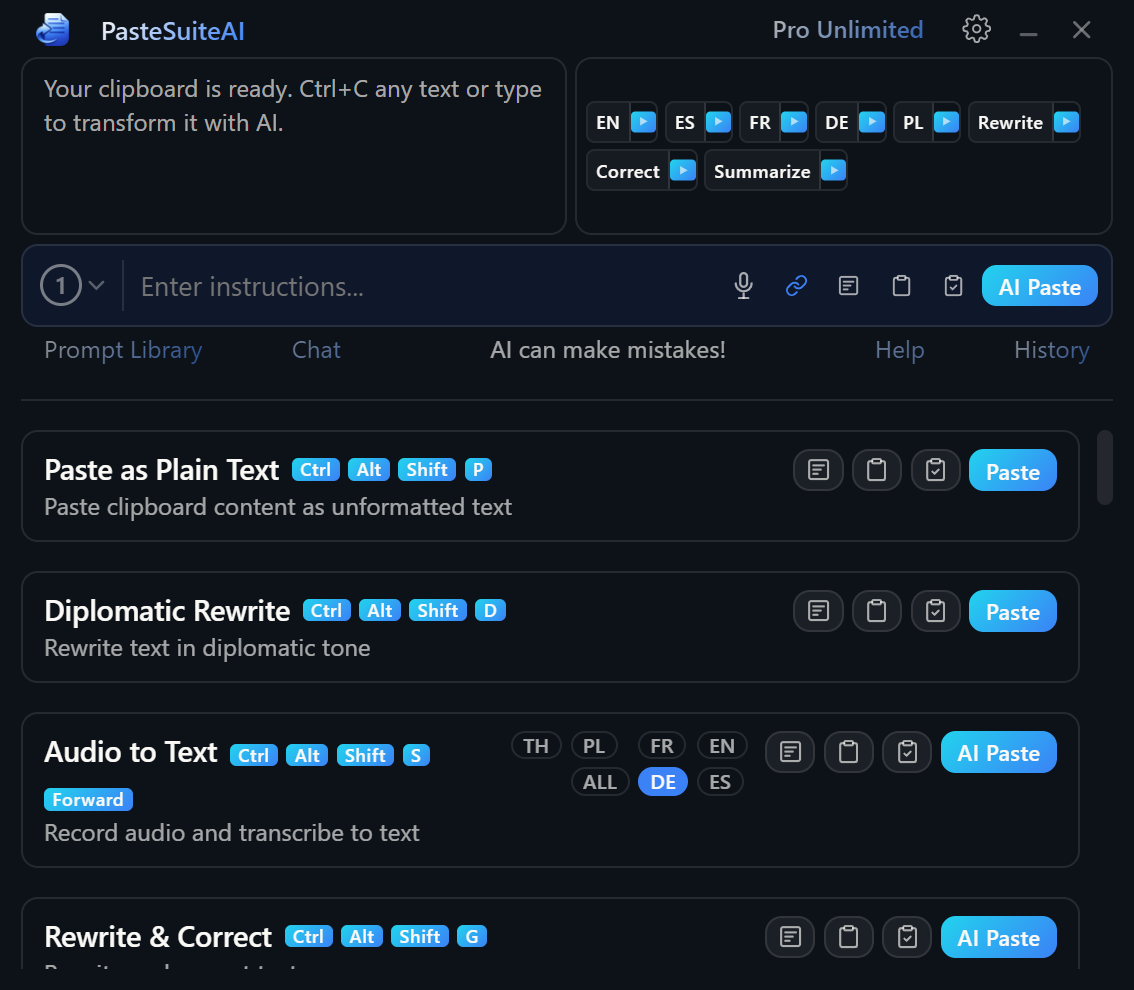The height and width of the screenshot is (990, 1134).
Task: Run the Summarize quick action play arrow
Action: (x=833, y=171)
